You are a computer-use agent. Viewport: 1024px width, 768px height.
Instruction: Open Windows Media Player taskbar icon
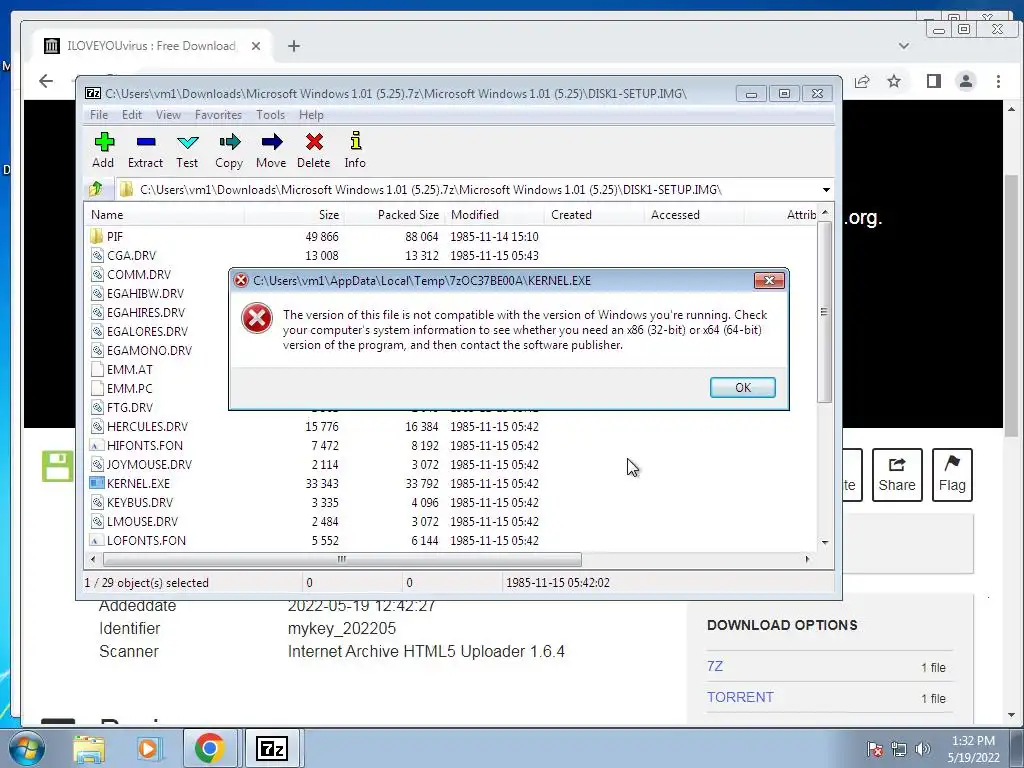(x=148, y=748)
